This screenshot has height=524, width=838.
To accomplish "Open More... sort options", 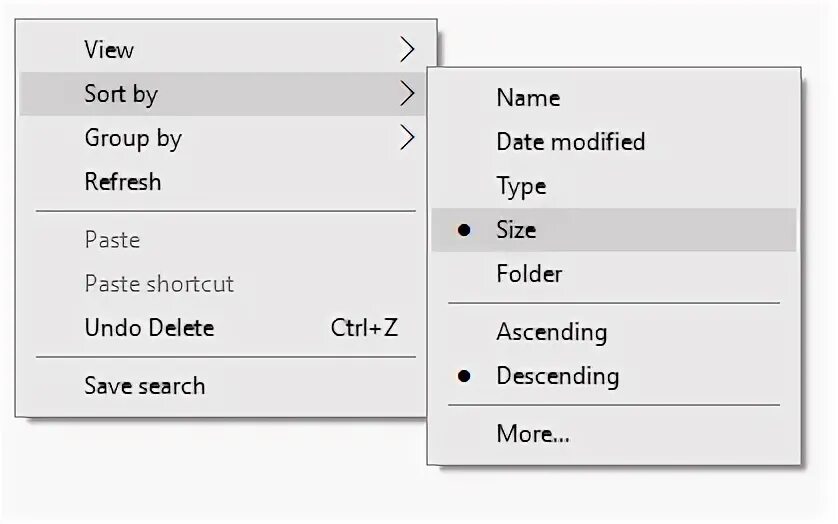I will click(x=532, y=434).
